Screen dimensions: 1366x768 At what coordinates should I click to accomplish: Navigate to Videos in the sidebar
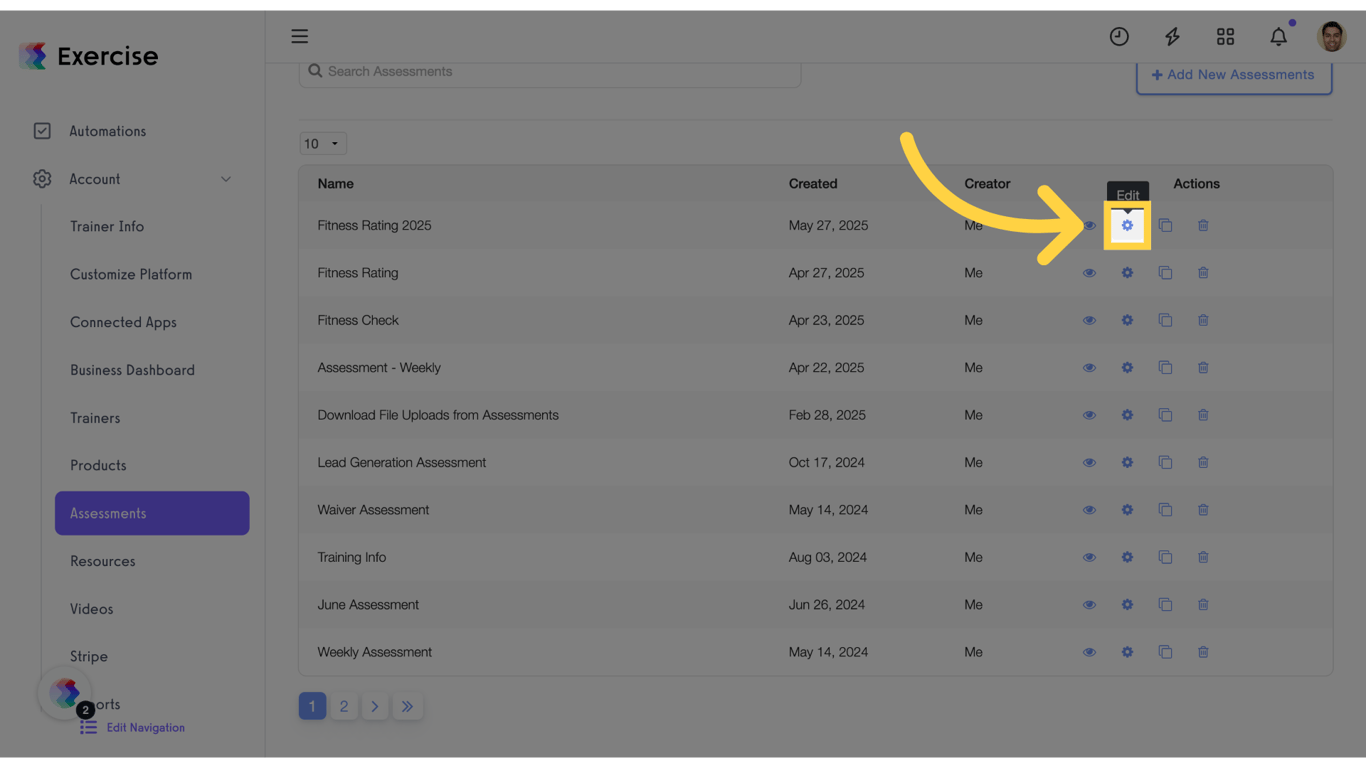click(x=92, y=610)
